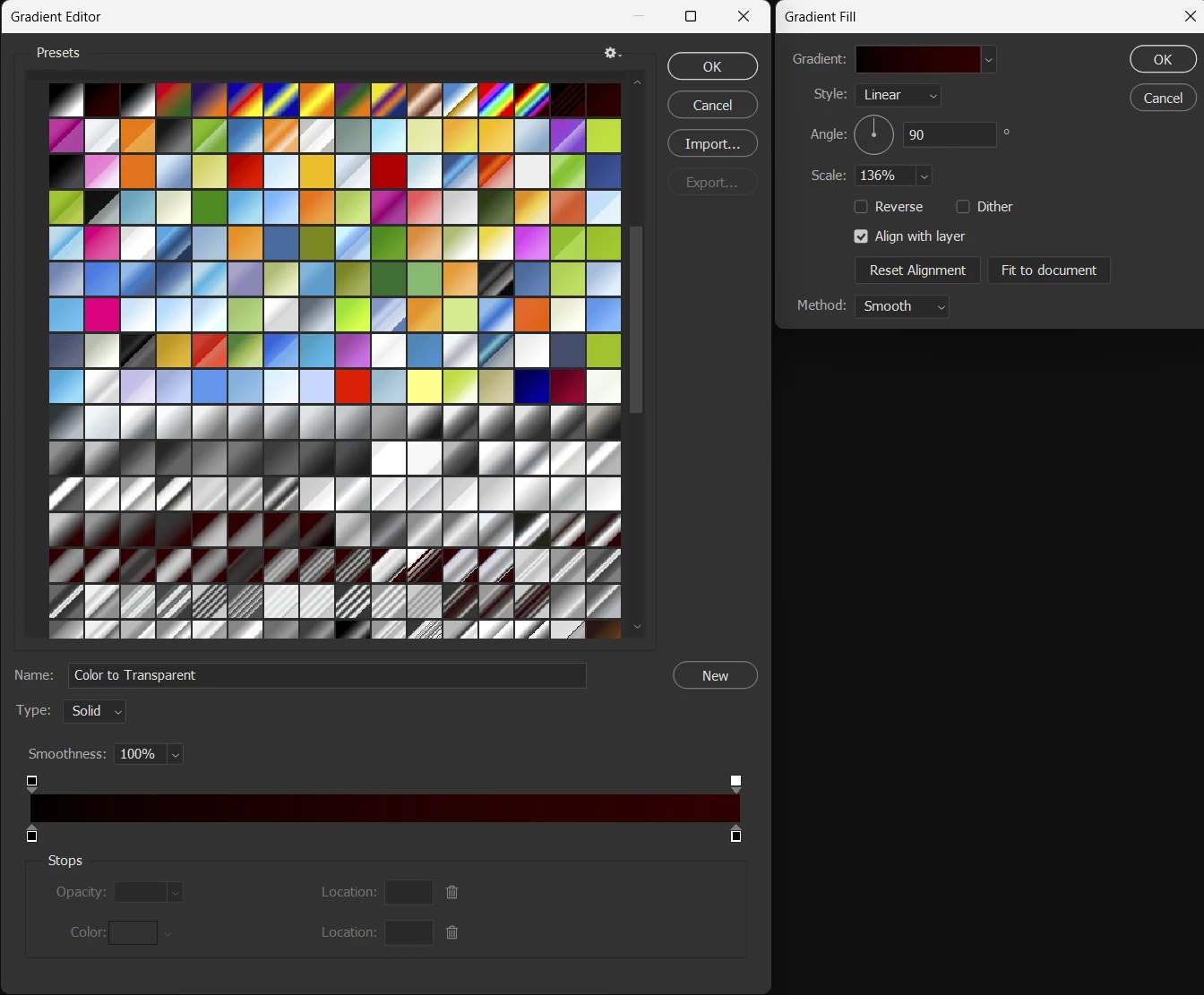Click the presets list scroll-down arrow
This screenshot has width=1204, height=995.
637,627
